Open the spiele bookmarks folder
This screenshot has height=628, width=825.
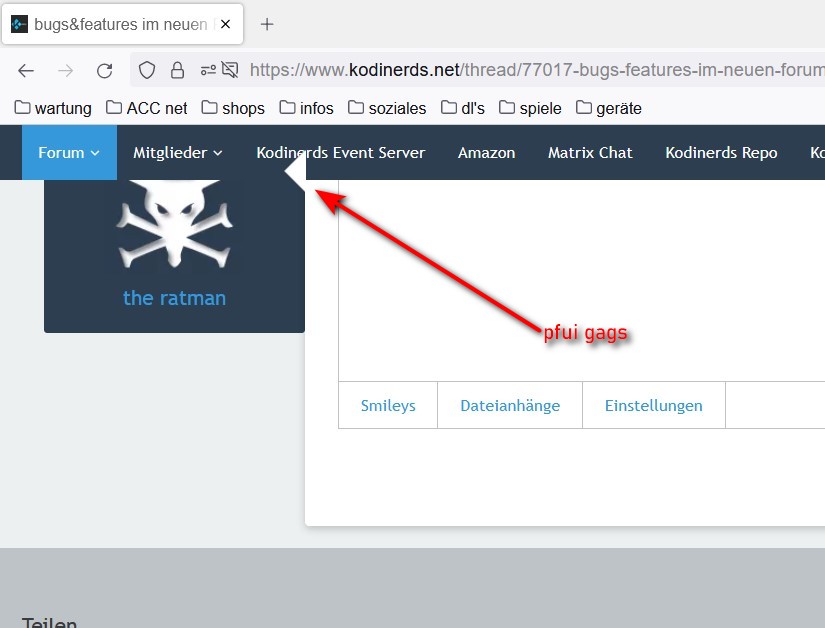click(x=530, y=108)
